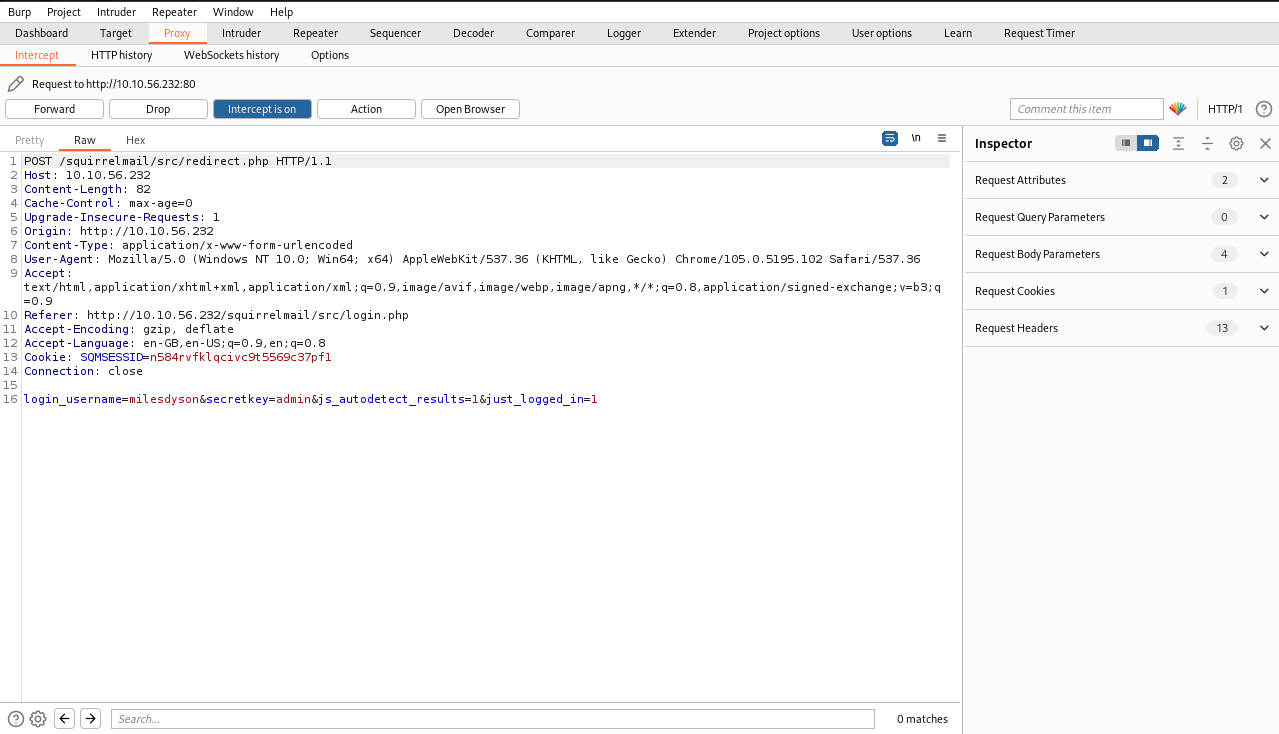
Task: Drop the intercepted request
Action: point(158,109)
